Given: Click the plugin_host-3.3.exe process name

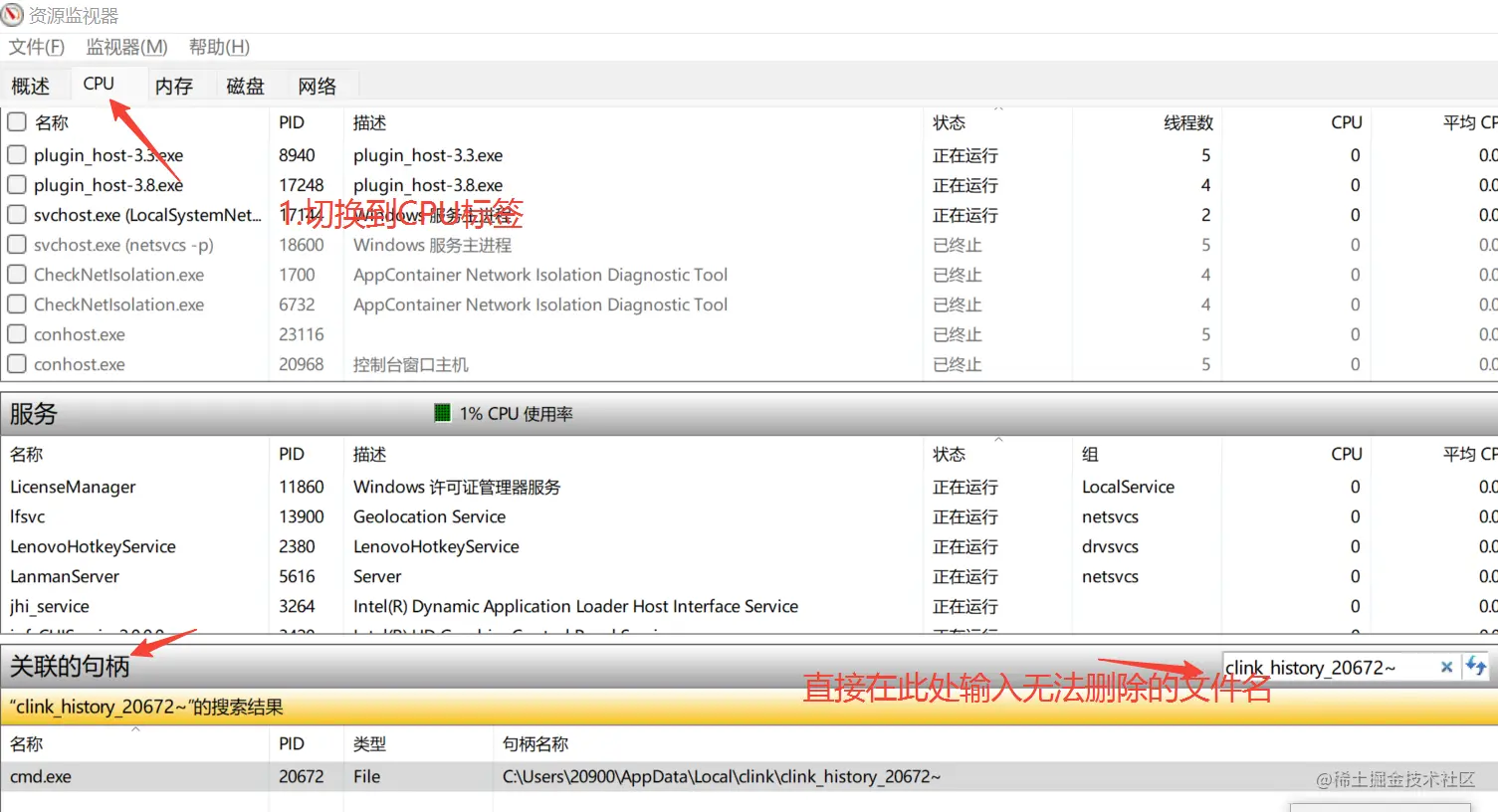Looking at the screenshot, I should tap(108, 155).
